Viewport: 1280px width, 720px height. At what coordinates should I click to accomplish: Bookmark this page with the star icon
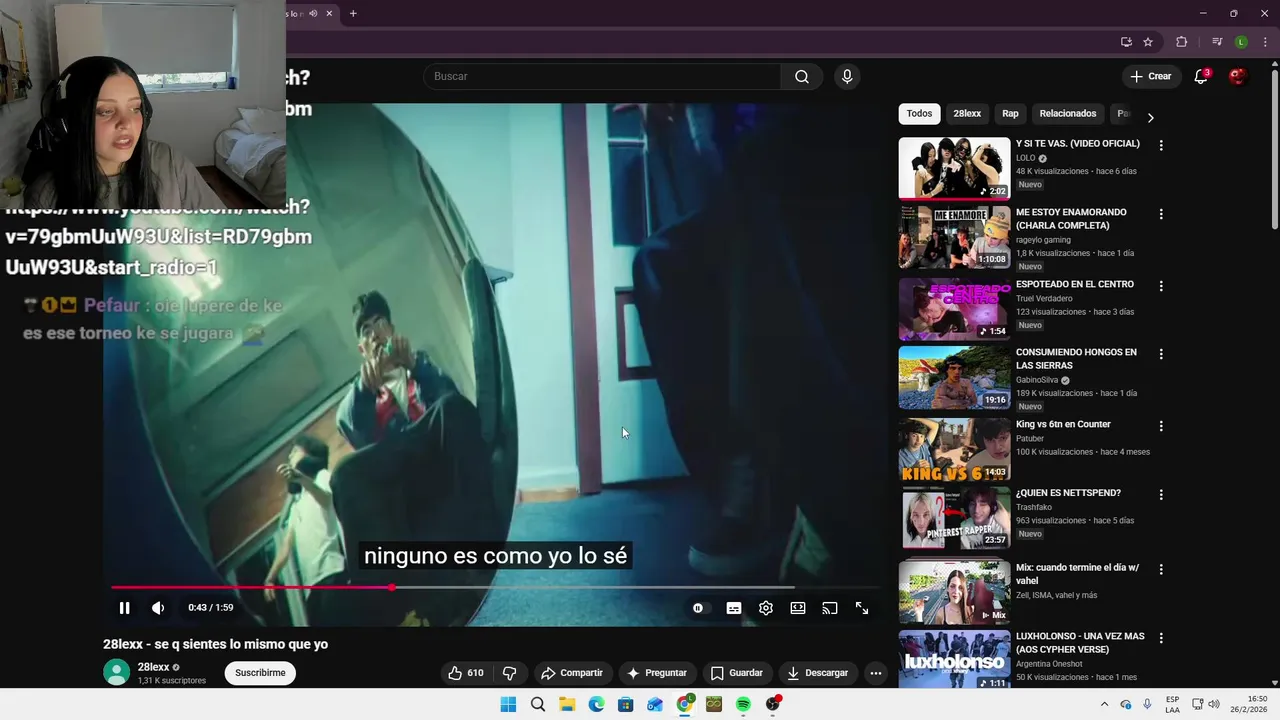(x=1148, y=42)
